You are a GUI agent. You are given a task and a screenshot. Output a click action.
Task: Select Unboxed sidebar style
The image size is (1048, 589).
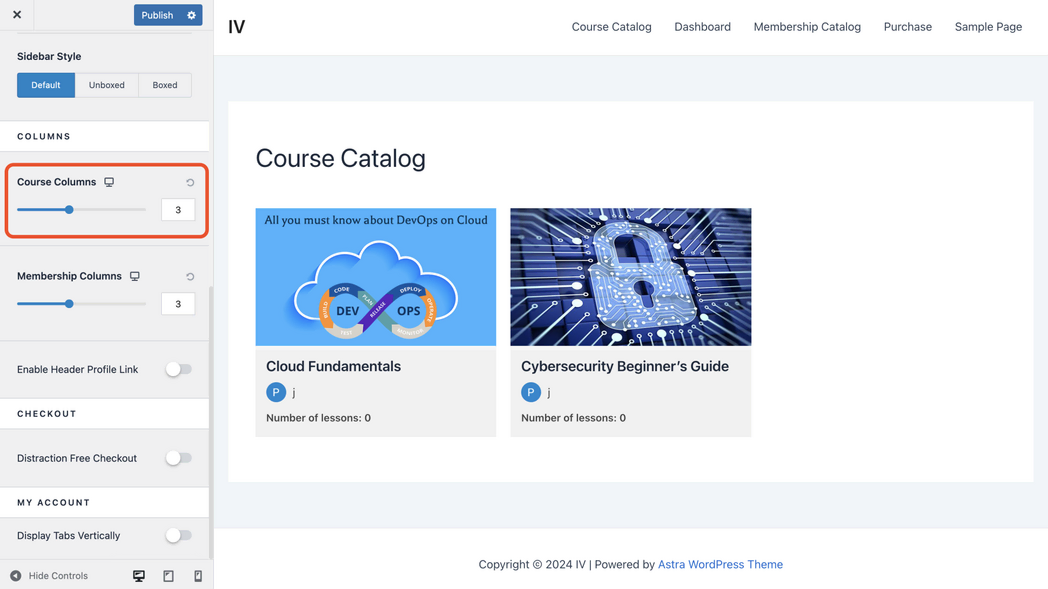[107, 85]
